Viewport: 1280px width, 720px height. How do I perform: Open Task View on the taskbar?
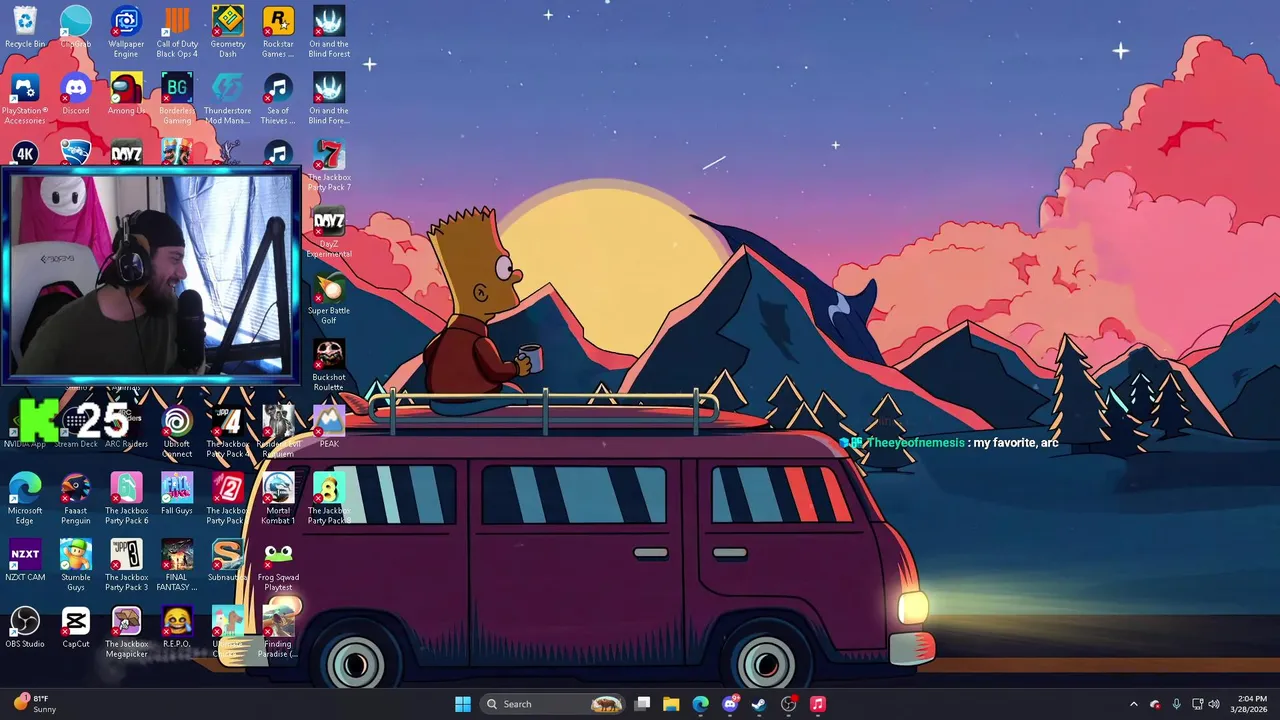[643, 704]
